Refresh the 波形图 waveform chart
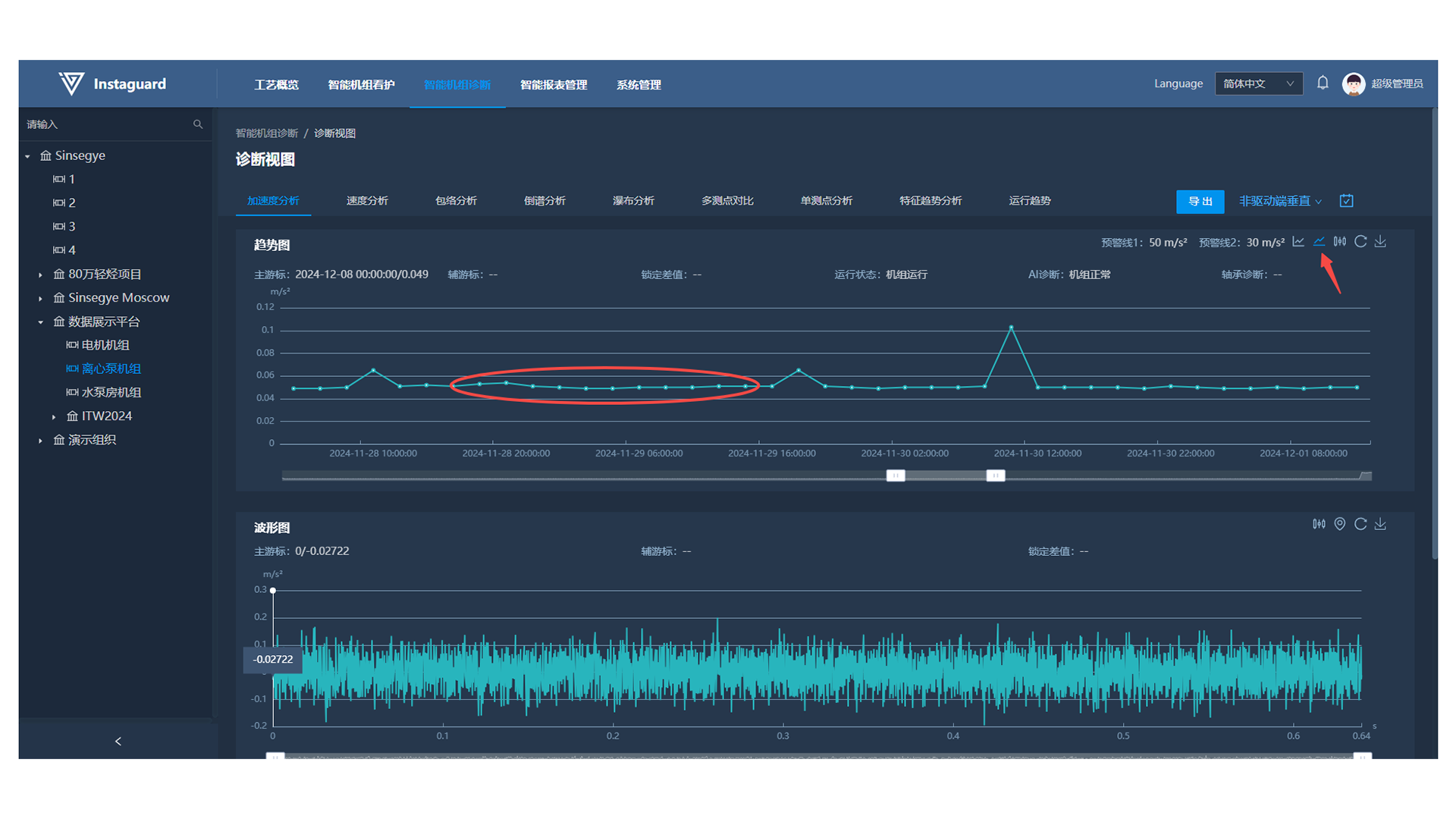This screenshot has height=819, width=1456. tap(1360, 524)
